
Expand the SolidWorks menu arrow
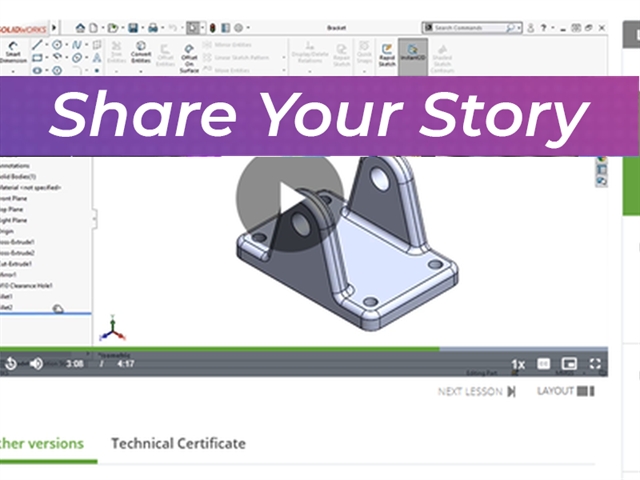click(x=54, y=28)
